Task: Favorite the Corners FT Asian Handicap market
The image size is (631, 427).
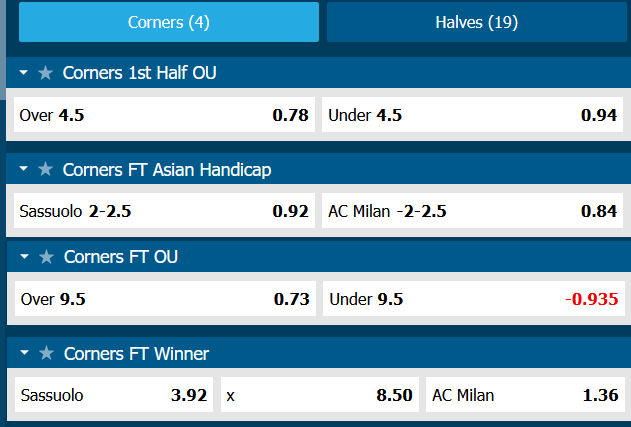Action: click(45, 170)
